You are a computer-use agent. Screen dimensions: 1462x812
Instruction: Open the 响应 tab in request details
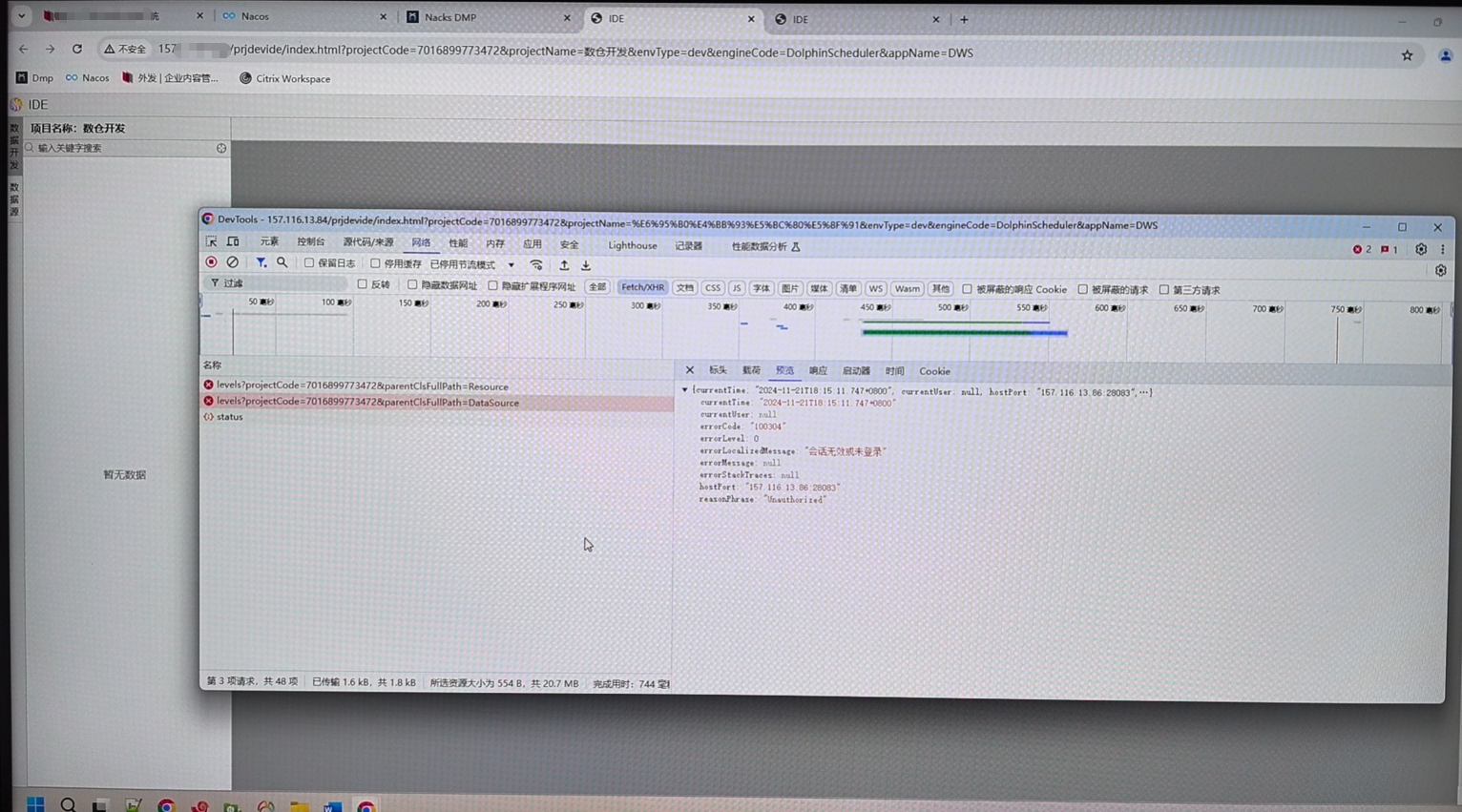pyautogui.click(x=818, y=371)
